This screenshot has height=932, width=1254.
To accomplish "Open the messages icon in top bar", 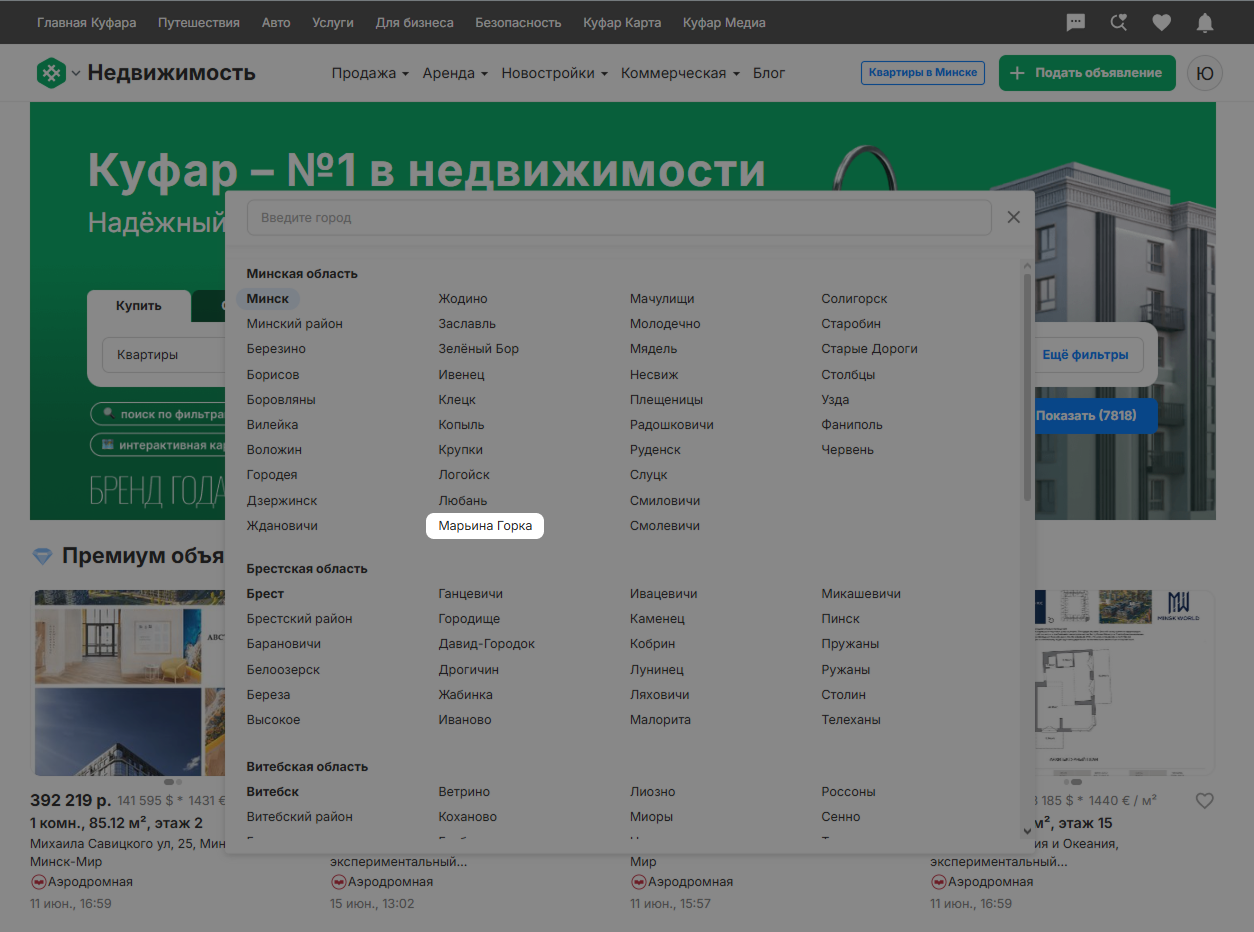I will tap(1076, 22).
